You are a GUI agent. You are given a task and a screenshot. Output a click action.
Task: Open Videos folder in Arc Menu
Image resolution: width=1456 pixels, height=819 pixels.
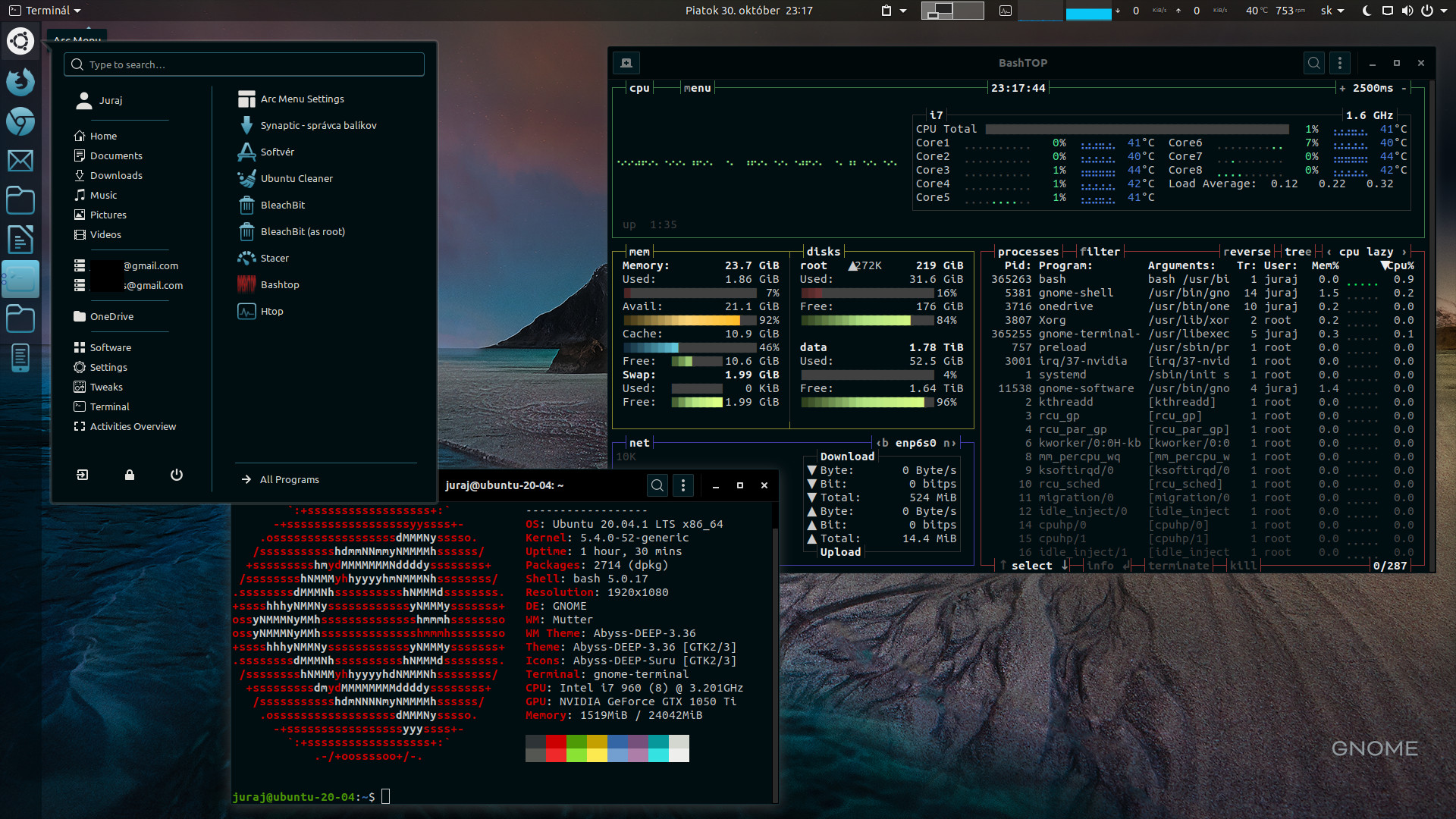(98, 235)
